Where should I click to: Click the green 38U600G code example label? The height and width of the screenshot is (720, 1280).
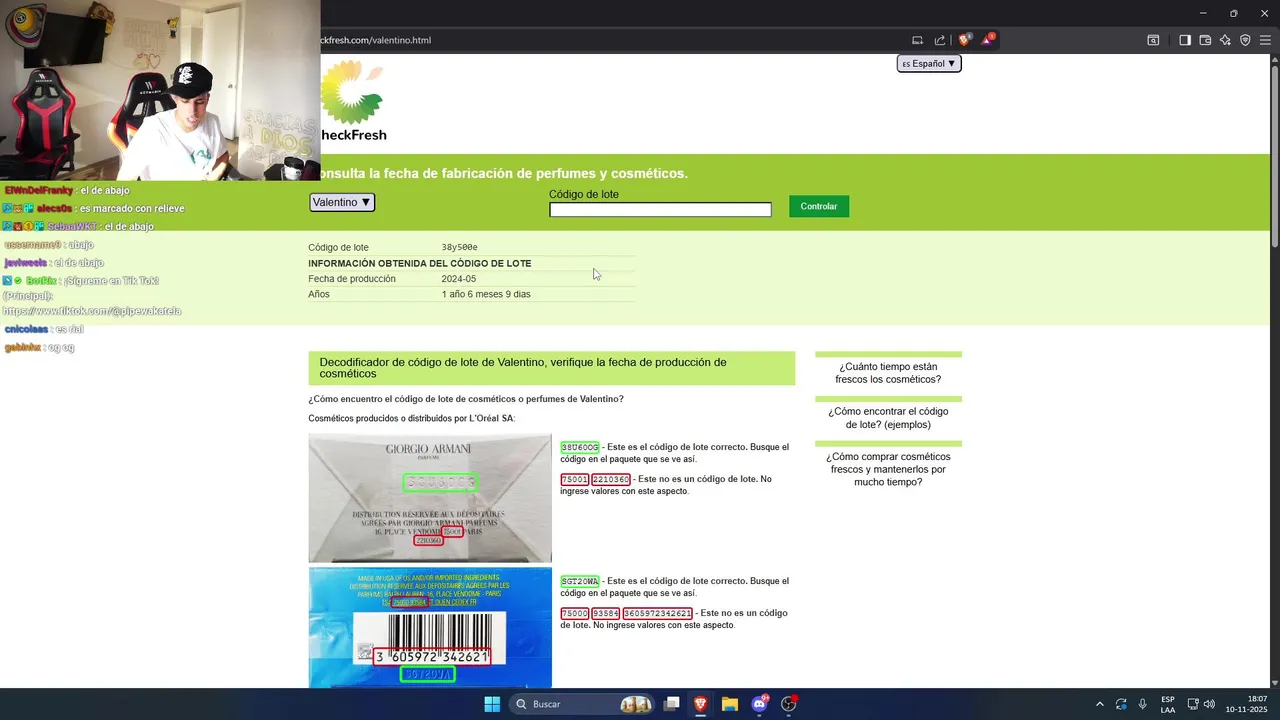[580, 447]
